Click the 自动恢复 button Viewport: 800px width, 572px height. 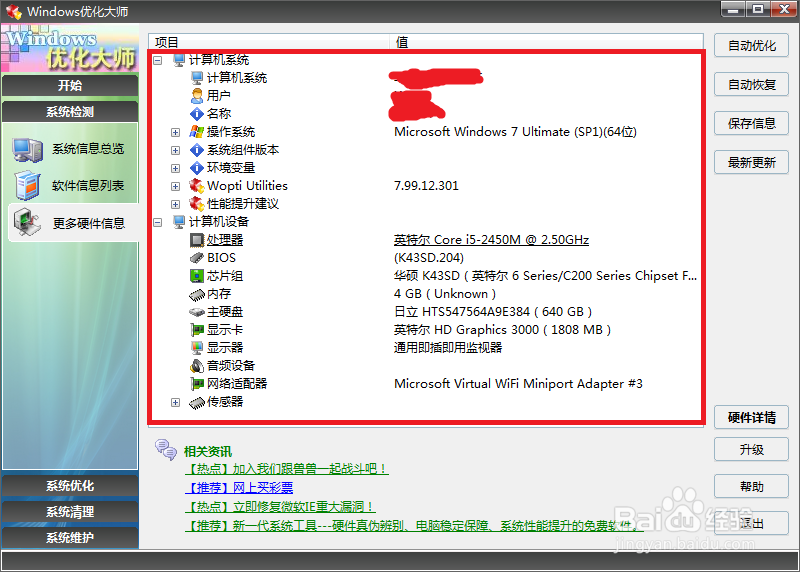point(751,84)
